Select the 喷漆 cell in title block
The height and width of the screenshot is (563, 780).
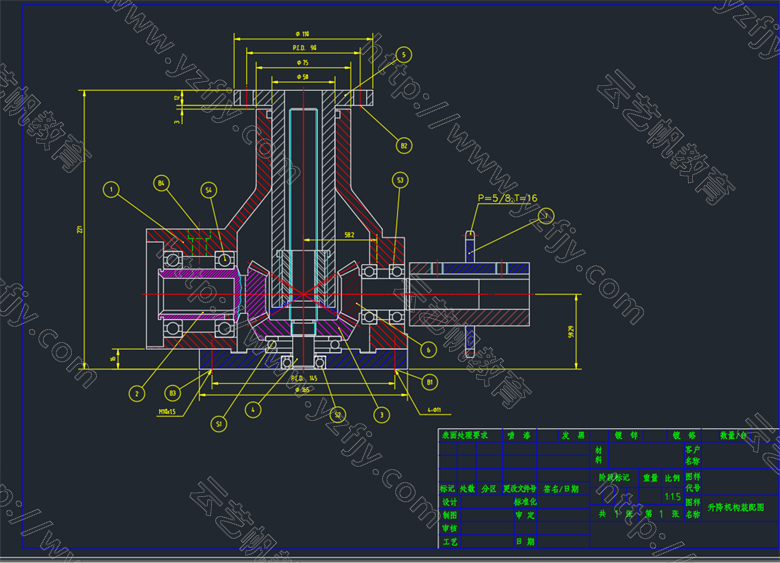[x=519, y=435]
